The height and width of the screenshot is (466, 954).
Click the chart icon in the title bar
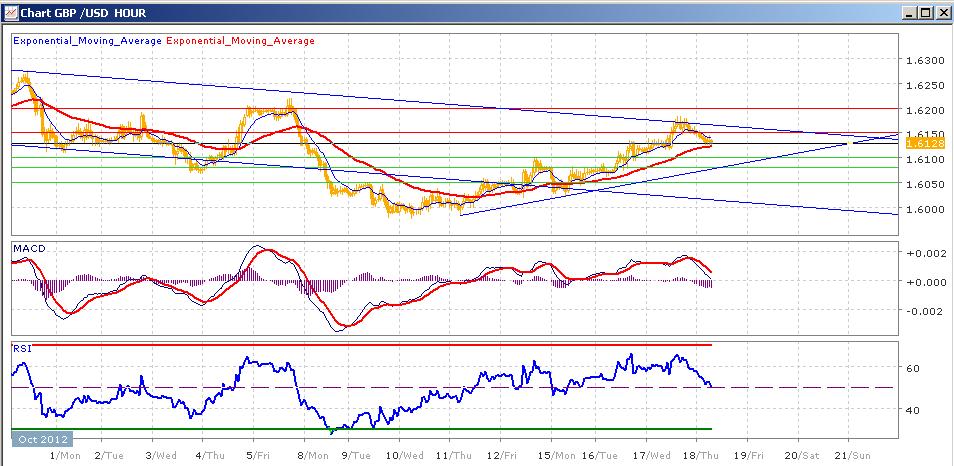point(10,12)
